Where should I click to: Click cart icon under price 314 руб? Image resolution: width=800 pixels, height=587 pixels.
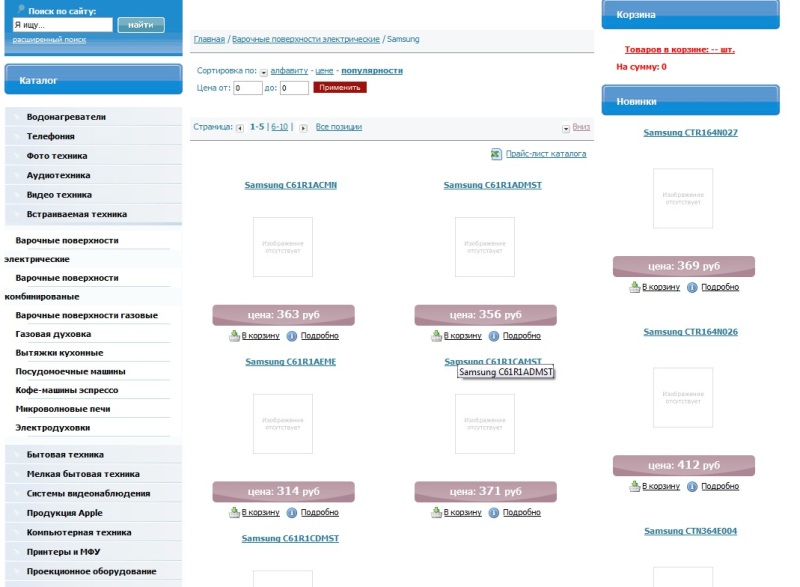click(x=234, y=512)
